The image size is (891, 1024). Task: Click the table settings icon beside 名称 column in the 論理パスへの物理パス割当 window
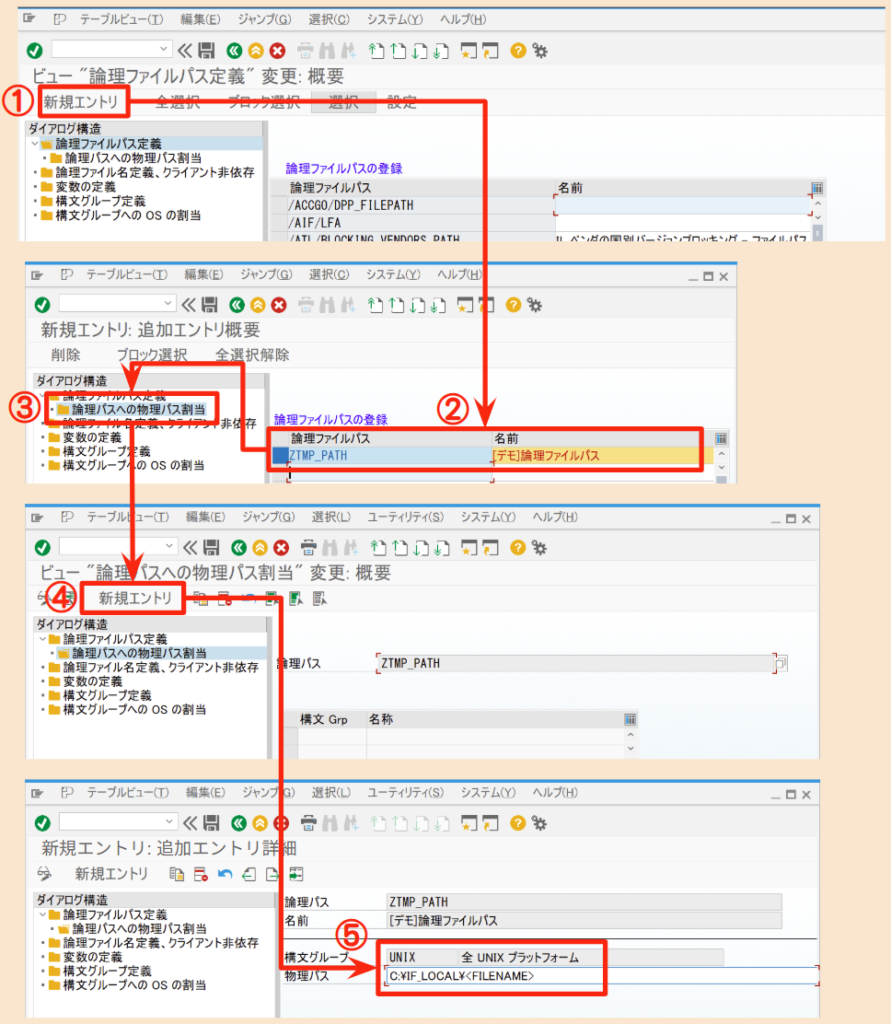[630, 719]
